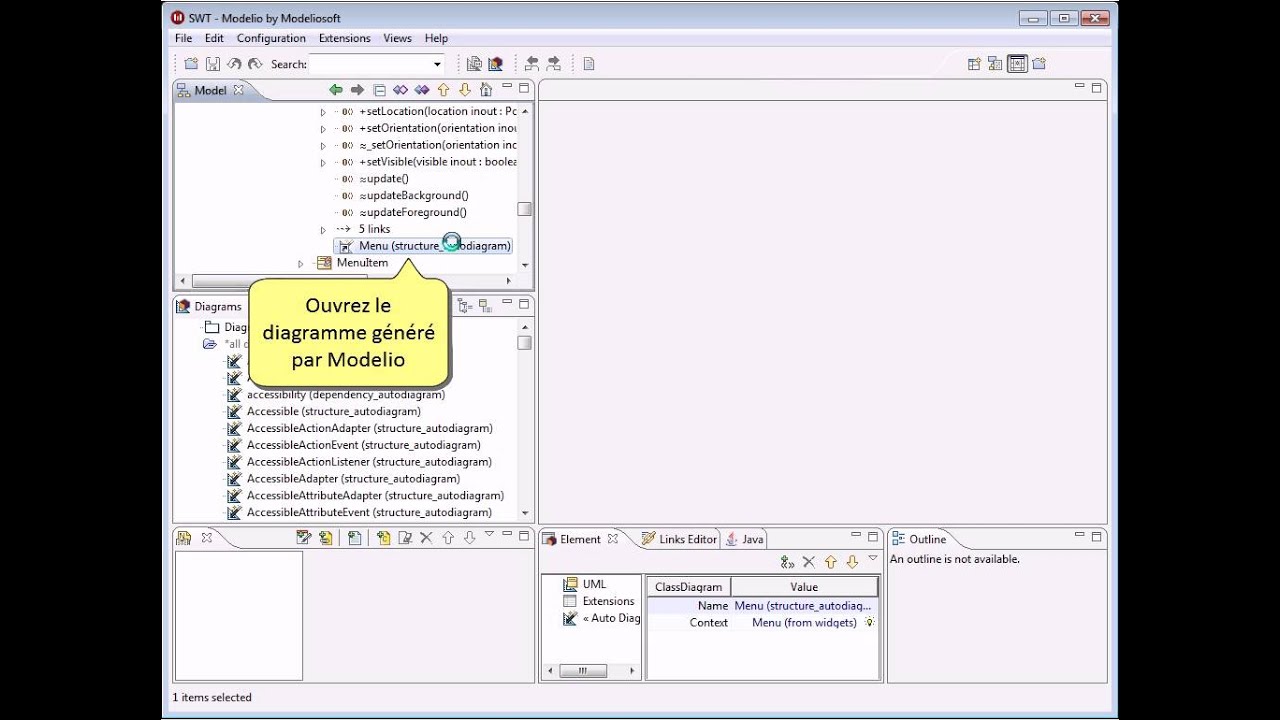Screen dimensions: 1280x720
Task: Click delete X icon in bottom-left panel
Action: coord(426,538)
